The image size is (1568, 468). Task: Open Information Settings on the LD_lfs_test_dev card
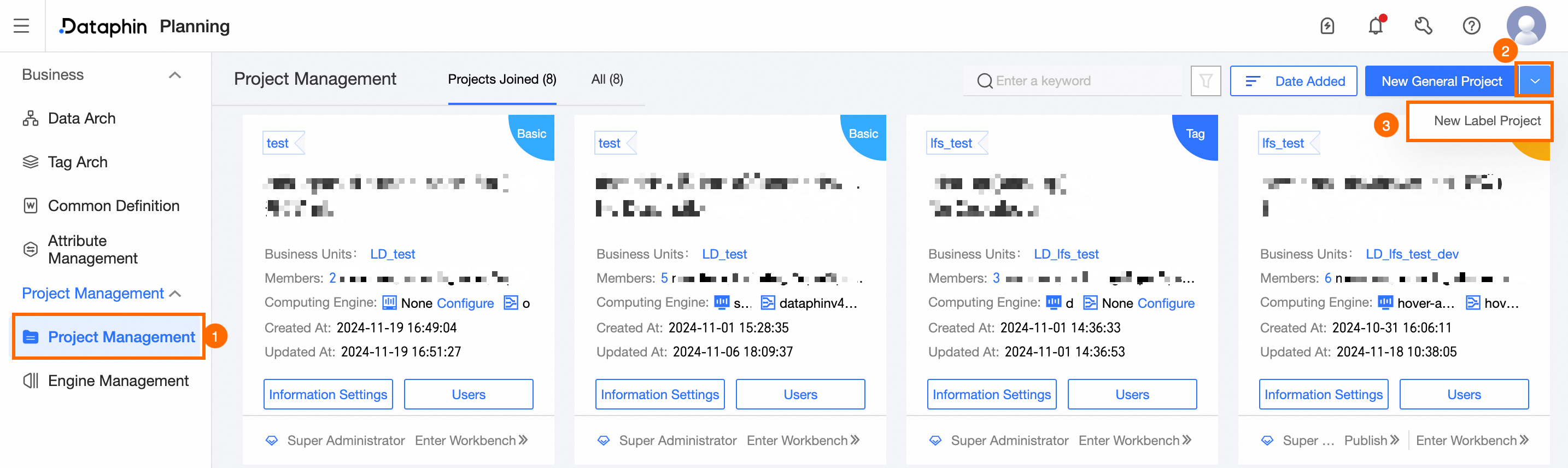(x=1323, y=395)
